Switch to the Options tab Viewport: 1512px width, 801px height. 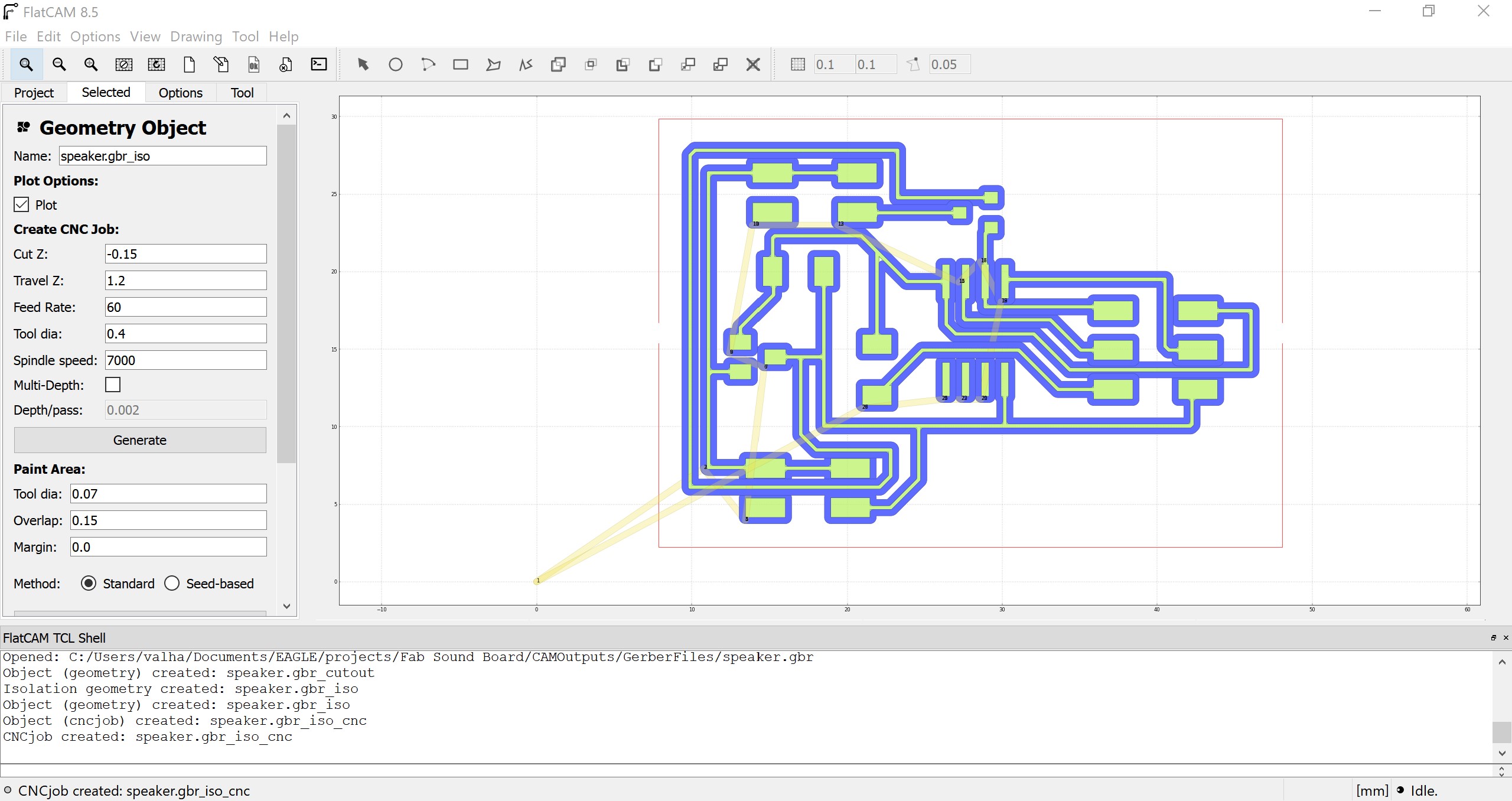click(180, 93)
